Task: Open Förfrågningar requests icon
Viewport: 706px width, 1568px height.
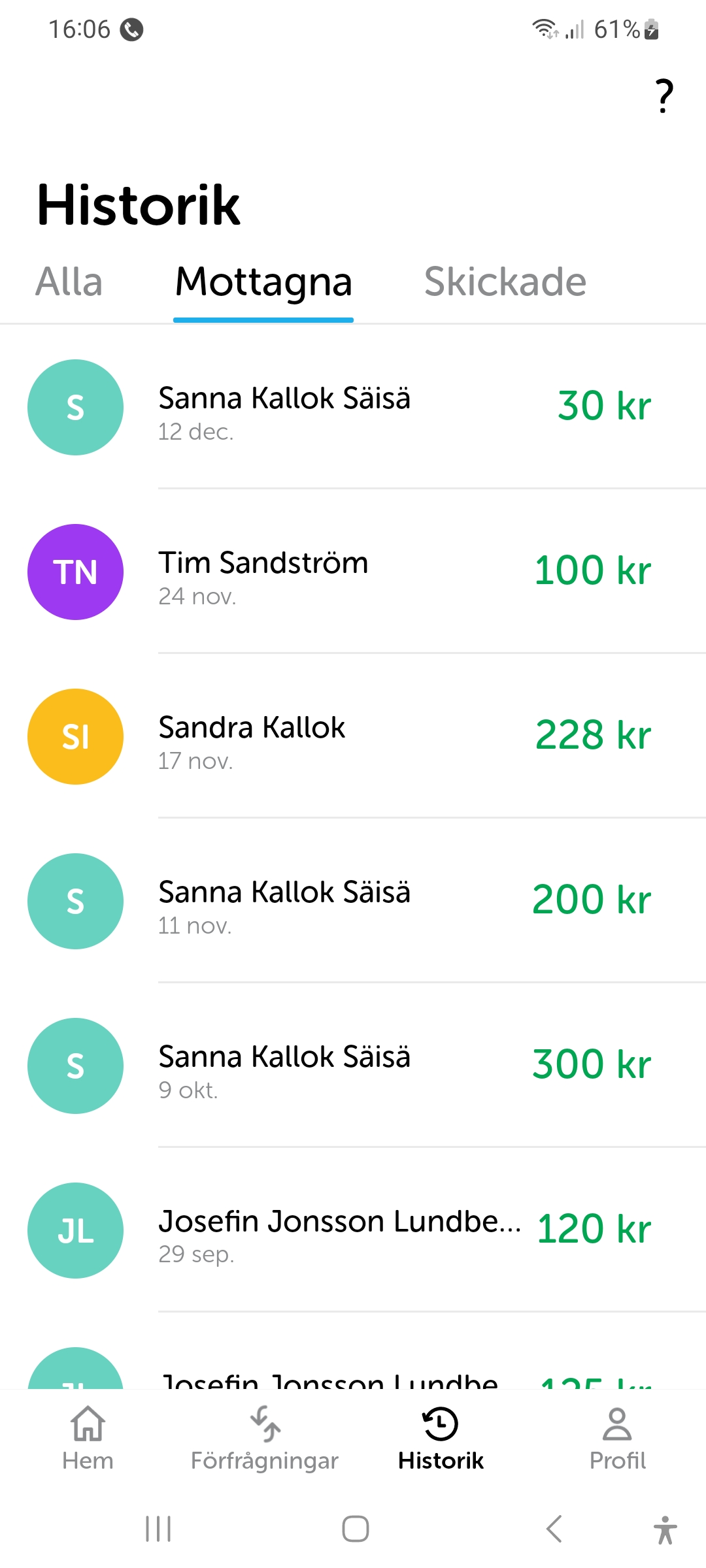Action: click(265, 1424)
